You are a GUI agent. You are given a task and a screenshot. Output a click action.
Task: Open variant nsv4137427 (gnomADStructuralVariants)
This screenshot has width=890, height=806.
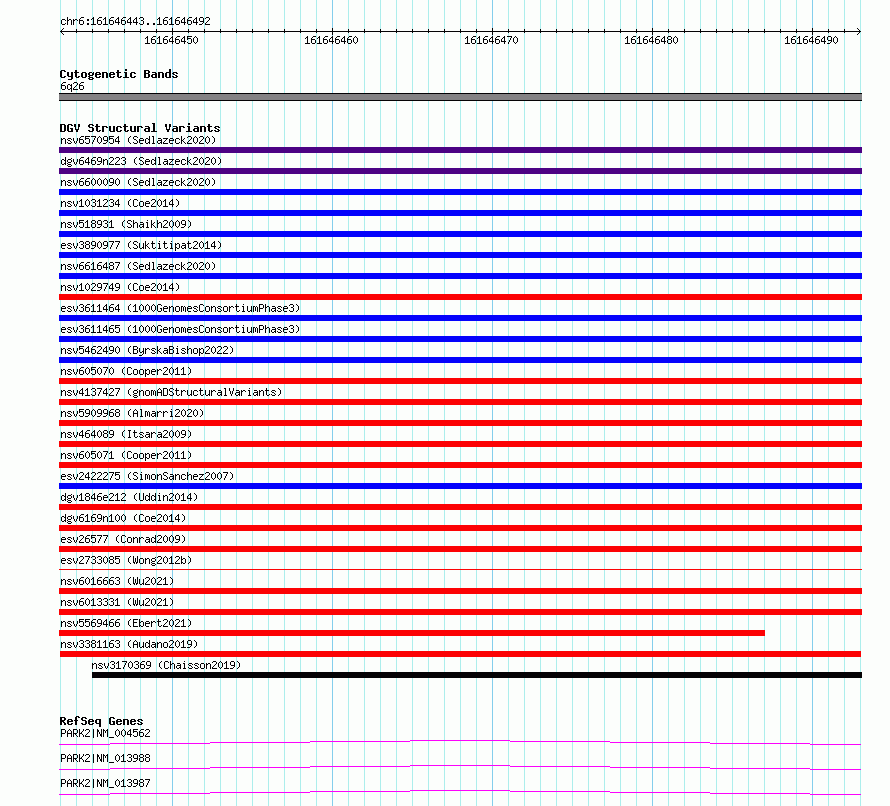tap(171, 392)
